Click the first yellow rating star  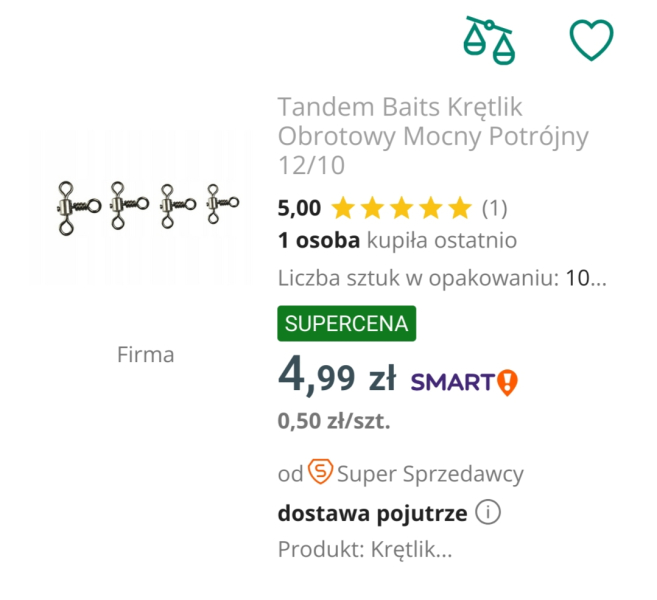click(343, 209)
